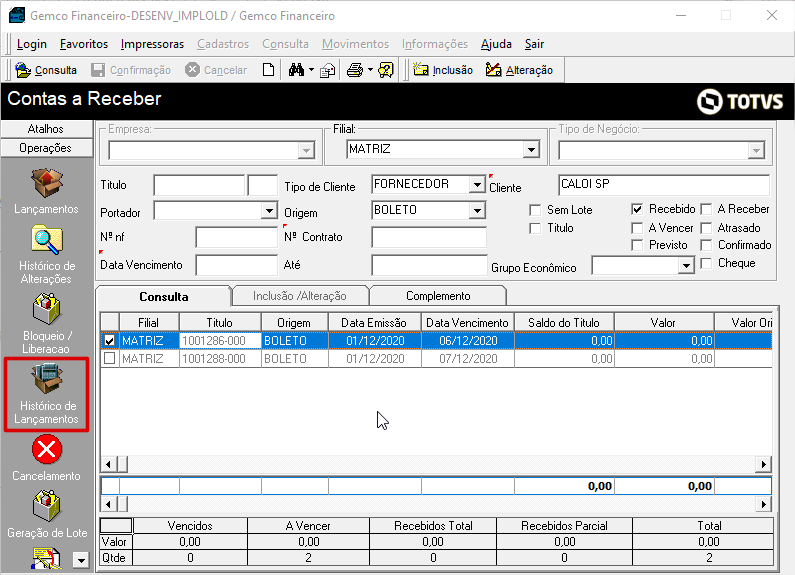This screenshot has width=795, height=575.
Task: Check the Titulo checkbox under Sem Lote
Action: (x=535, y=228)
